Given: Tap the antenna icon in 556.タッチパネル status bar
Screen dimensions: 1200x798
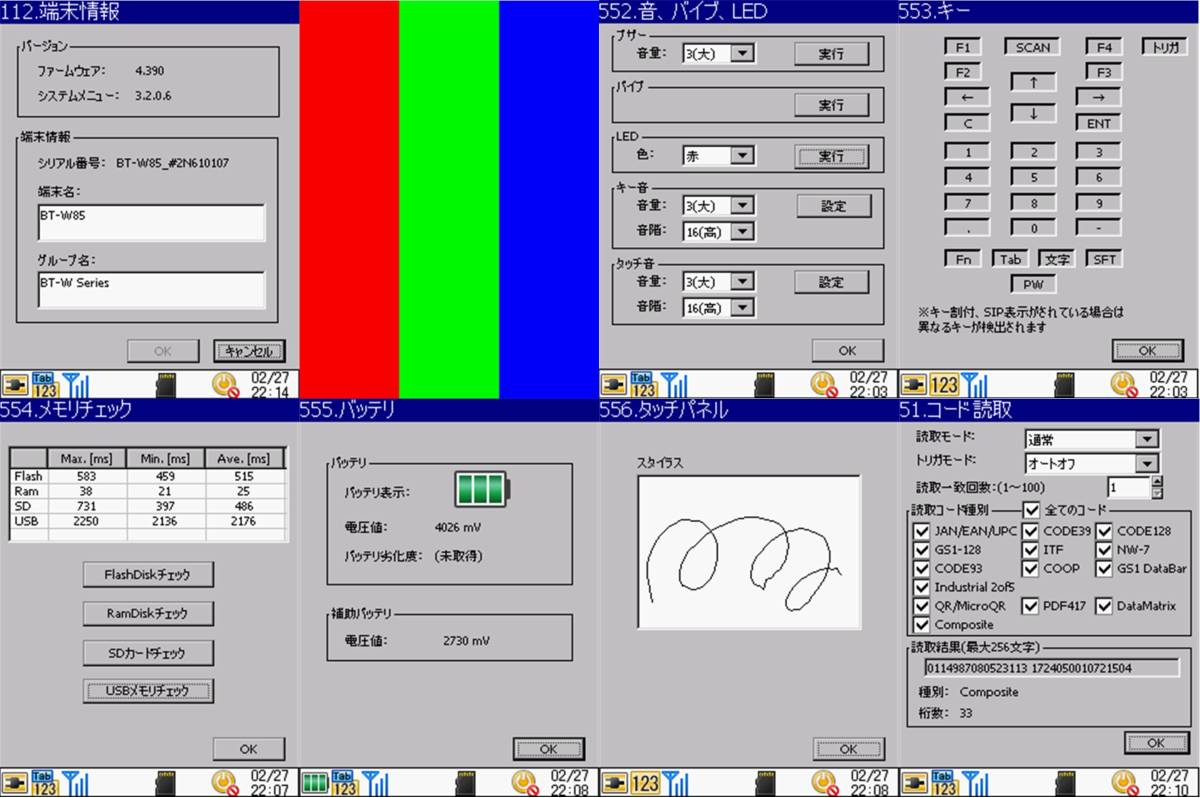Looking at the screenshot, I should click(x=674, y=783).
